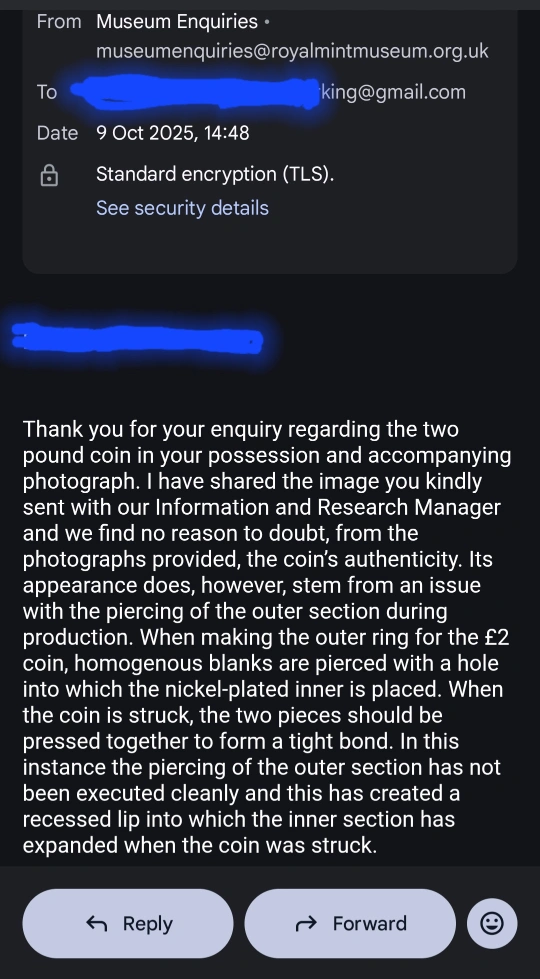Click the text mentioning Information and Research Manager
This screenshot has width=540, height=979.
pyautogui.click(x=328, y=507)
